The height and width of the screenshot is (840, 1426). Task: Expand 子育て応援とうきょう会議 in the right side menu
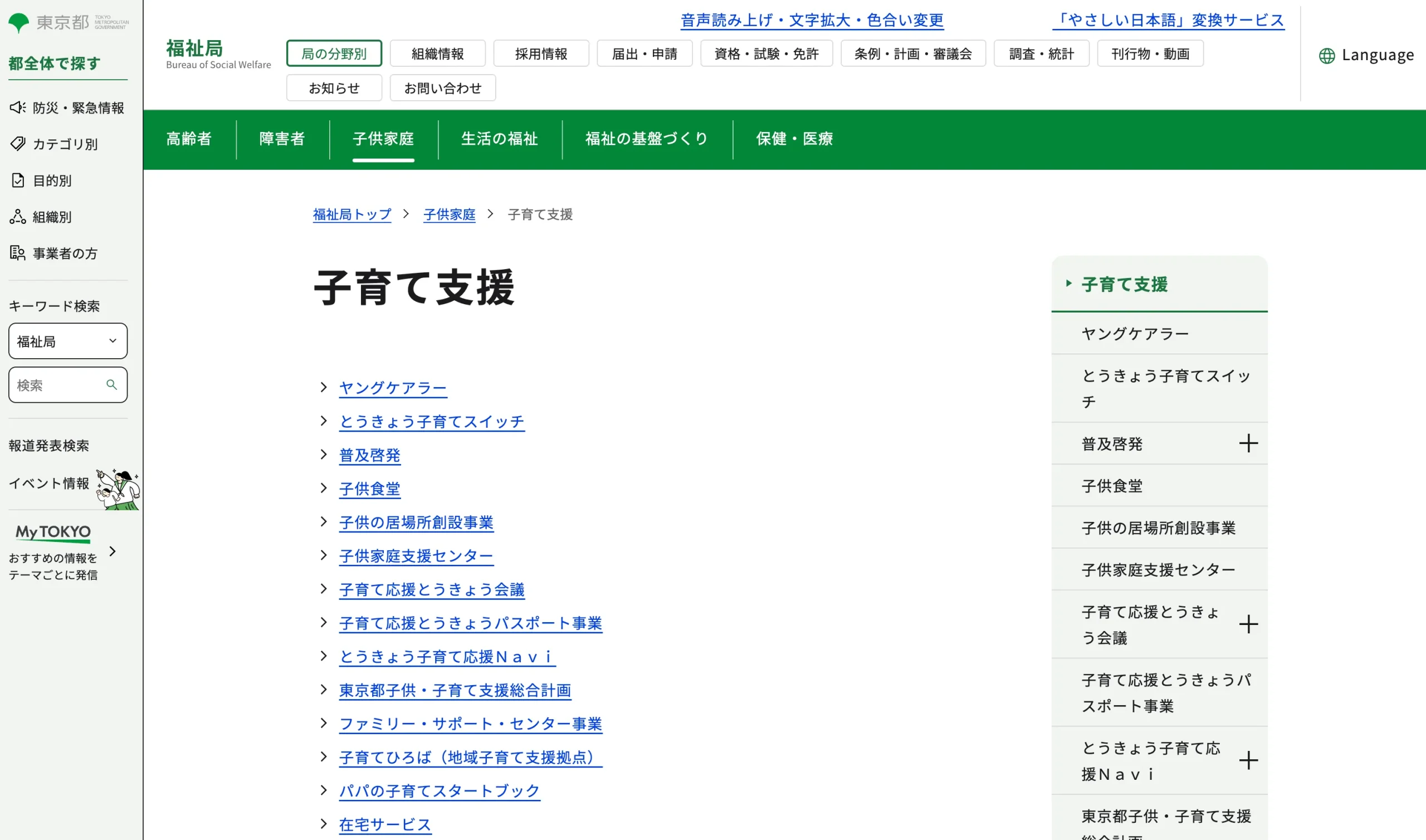tap(1248, 624)
